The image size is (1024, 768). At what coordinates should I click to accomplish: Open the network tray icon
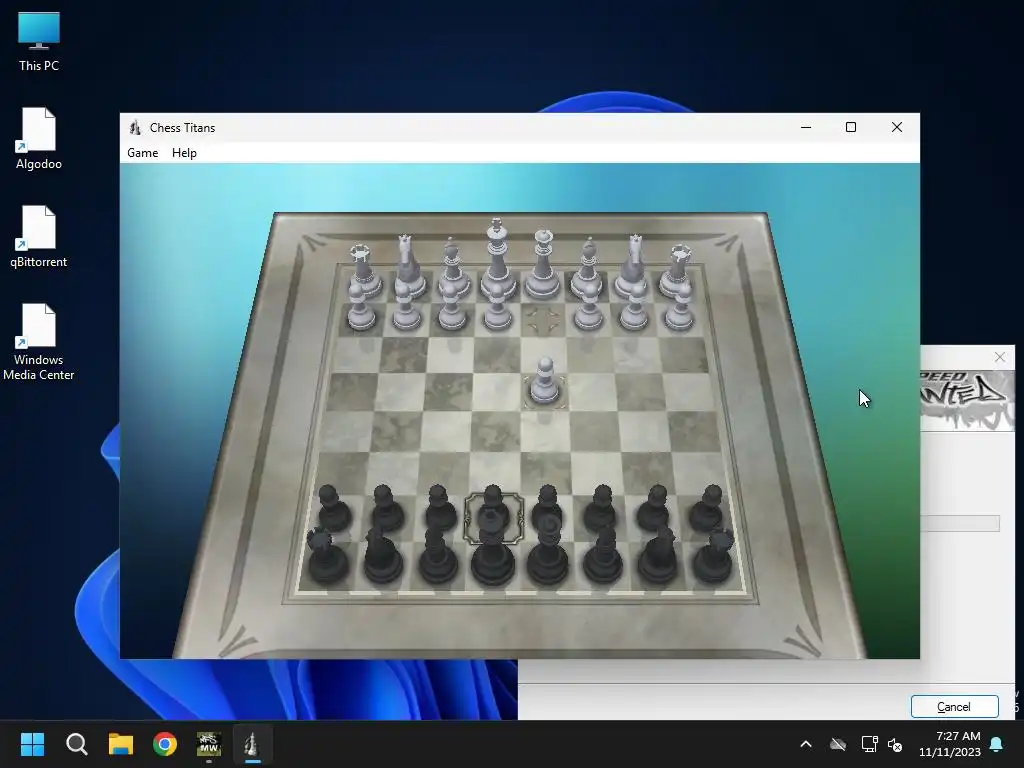pos(869,744)
